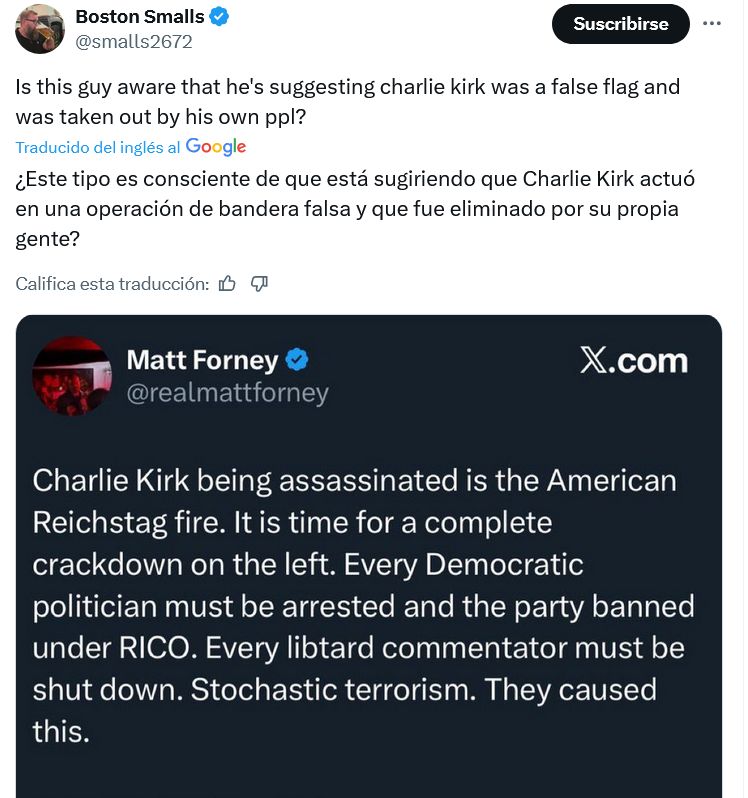Image resolution: width=748 pixels, height=798 pixels.
Task: Open the three-dot more options menu
Action: (x=712, y=24)
